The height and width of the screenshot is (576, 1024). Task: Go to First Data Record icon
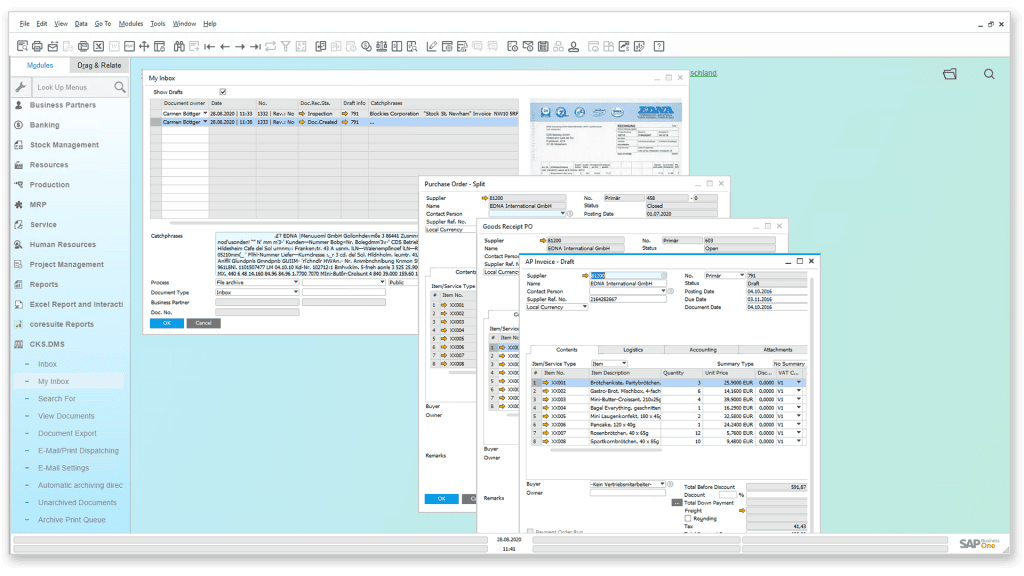[x=210, y=46]
